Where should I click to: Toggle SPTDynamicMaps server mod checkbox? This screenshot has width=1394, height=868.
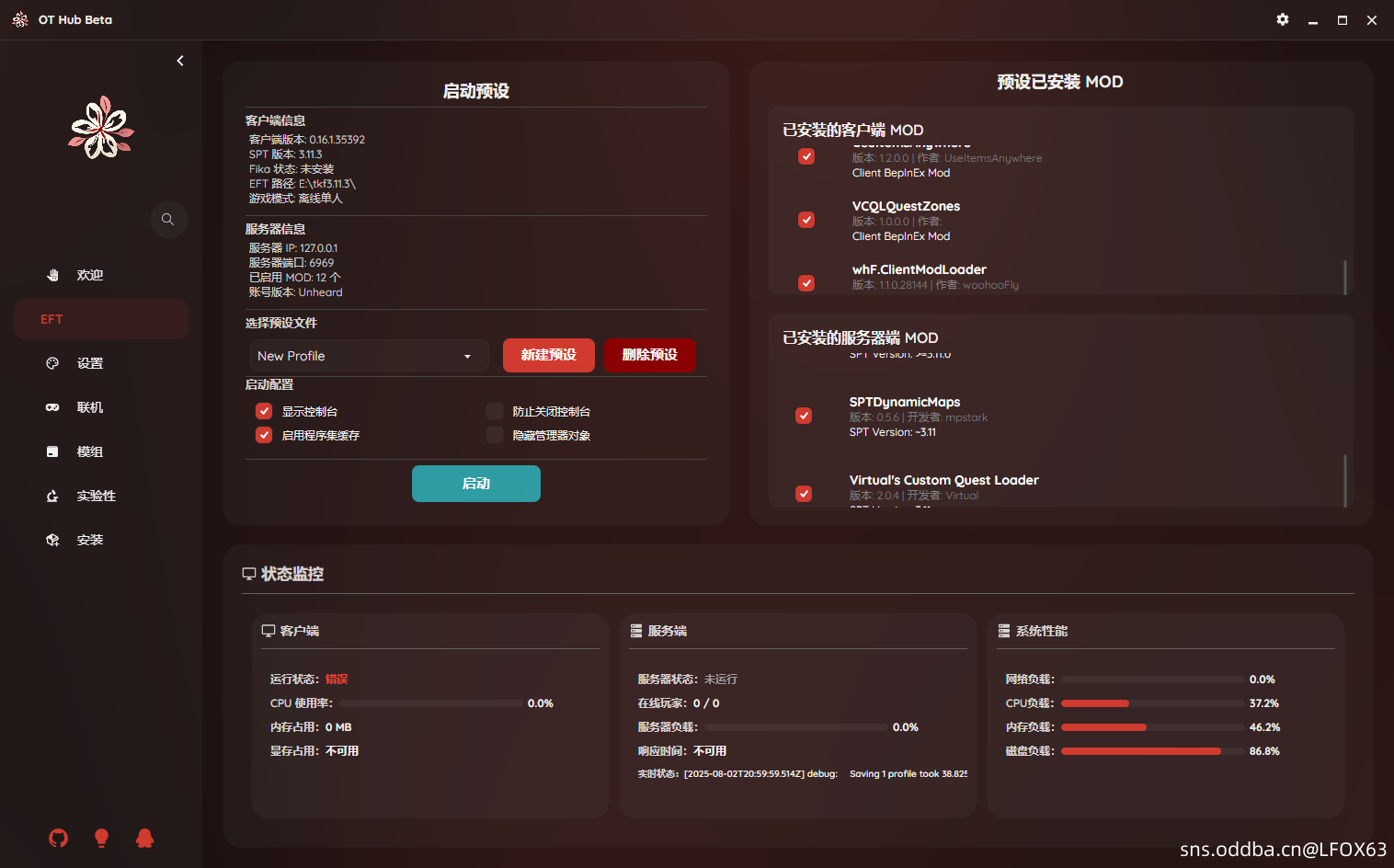point(804,416)
